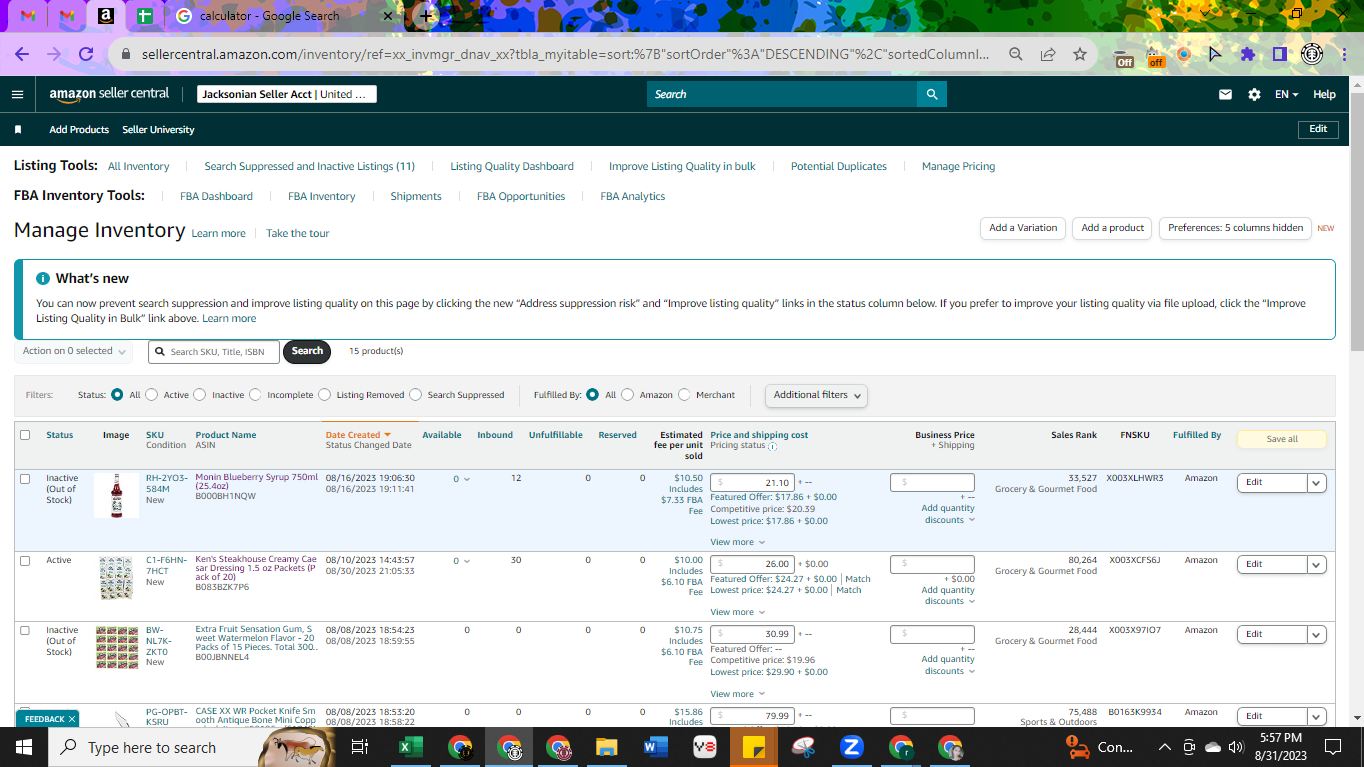Screen dimensions: 1364x767
Task: Open the Windows notification center icon
Action: (1332, 747)
